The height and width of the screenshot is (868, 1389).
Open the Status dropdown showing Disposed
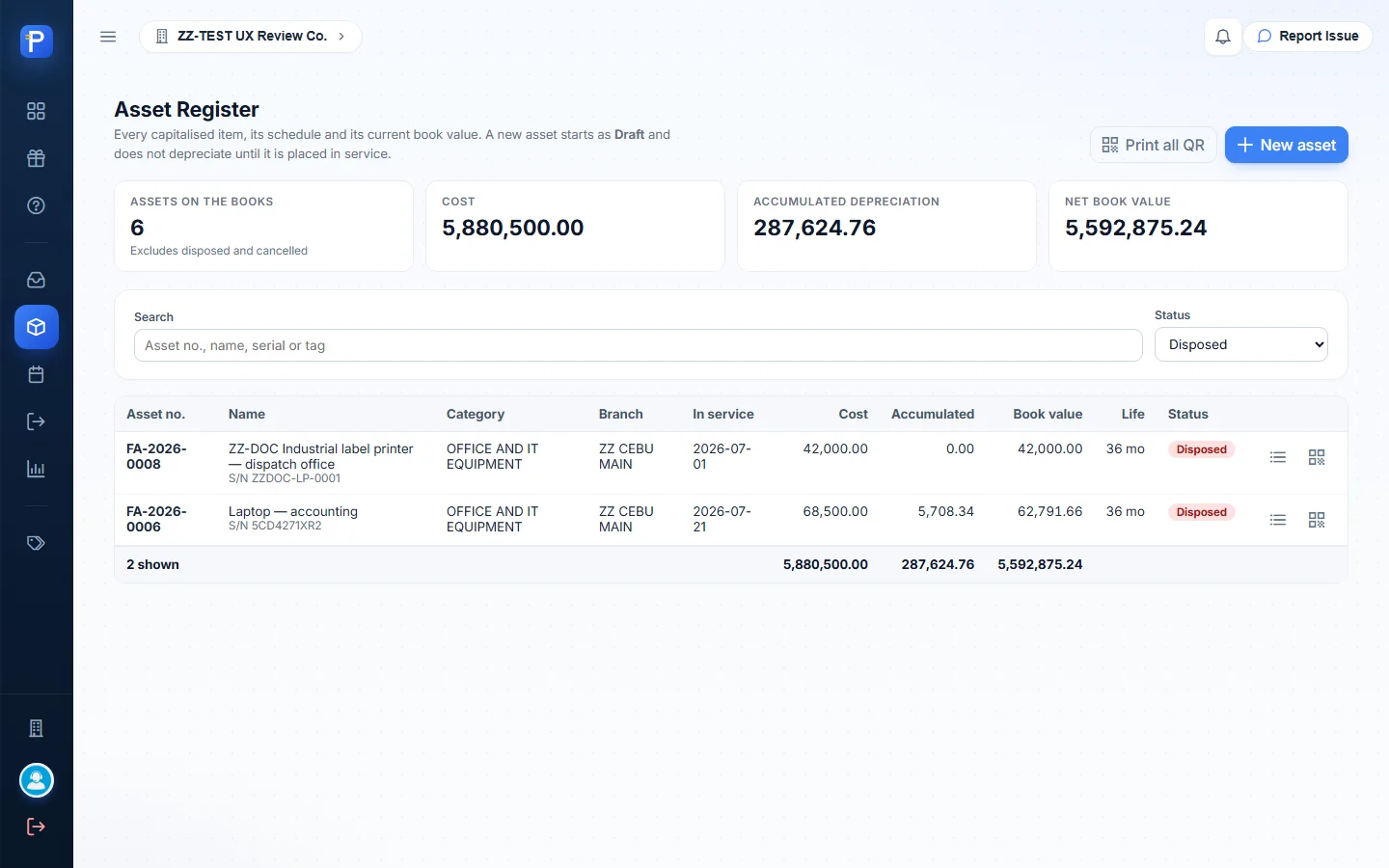click(x=1241, y=344)
